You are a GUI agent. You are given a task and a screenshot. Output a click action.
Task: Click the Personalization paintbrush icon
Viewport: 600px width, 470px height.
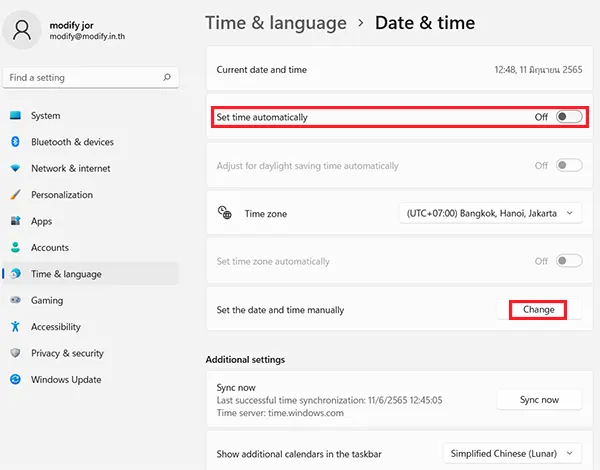click(x=15, y=195)
